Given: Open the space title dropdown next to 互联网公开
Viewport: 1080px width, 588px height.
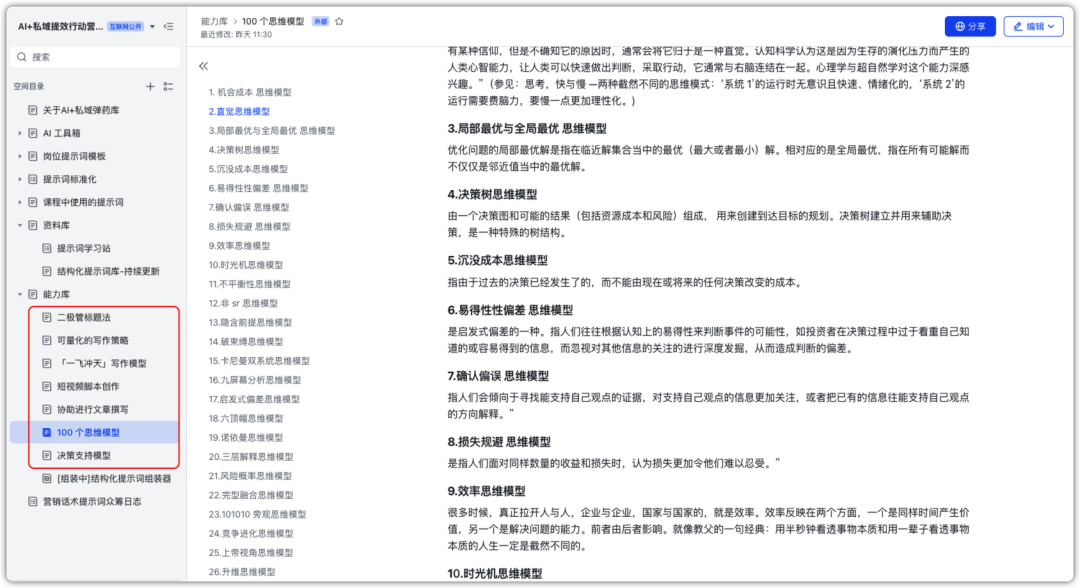Looking at the screenshot, I should tap(152, 27).
